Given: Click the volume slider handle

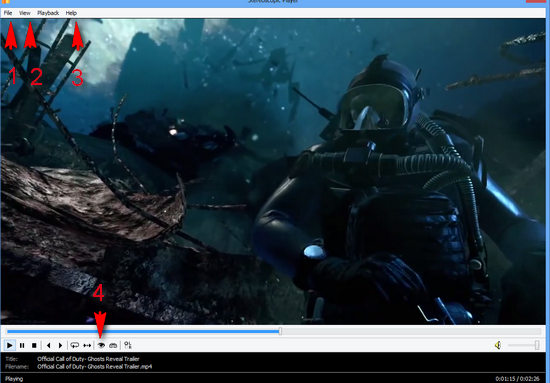Looking at the screenshot, I should 537,345.
